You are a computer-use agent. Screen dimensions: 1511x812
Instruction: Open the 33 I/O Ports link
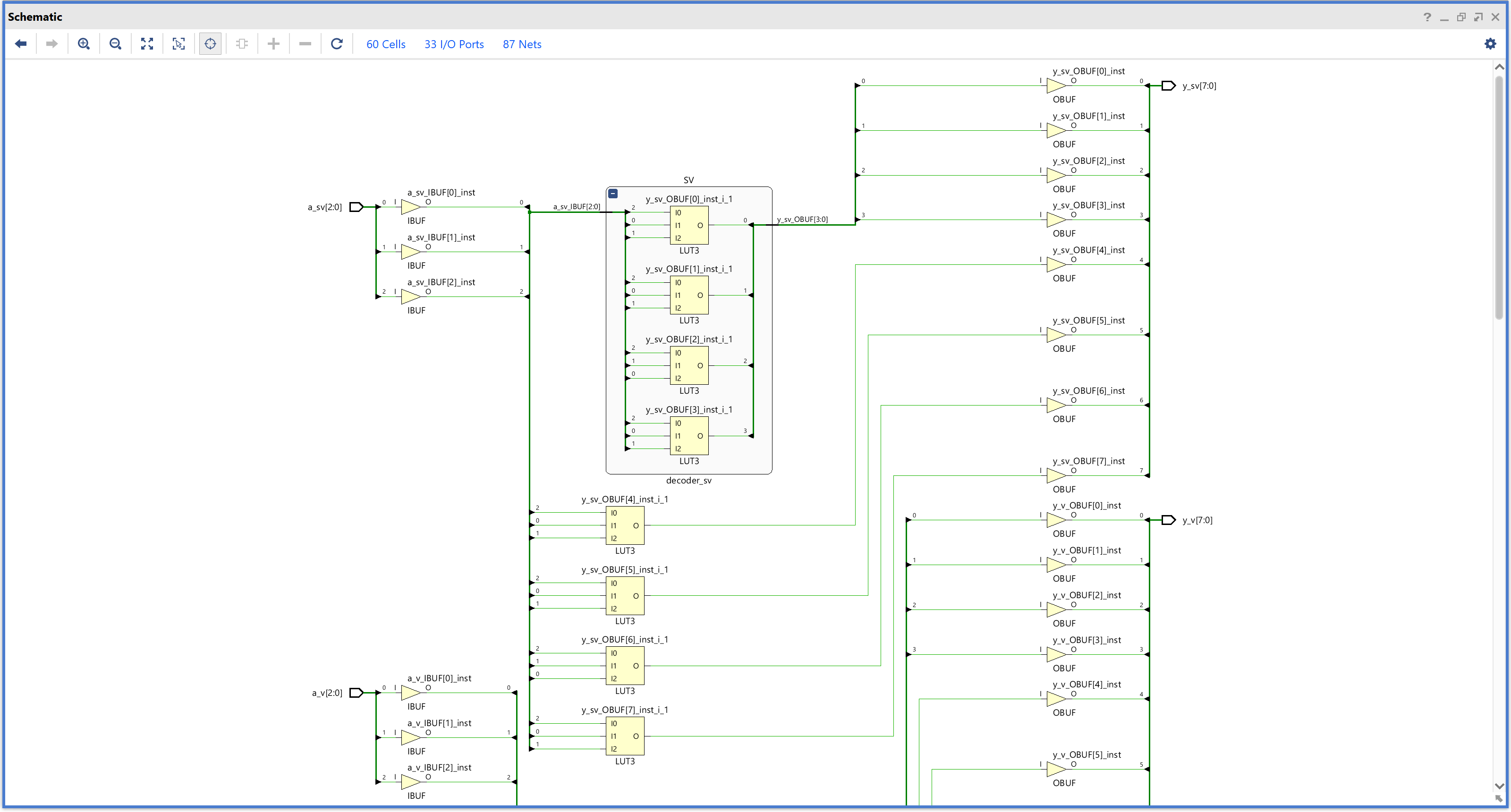454,44
